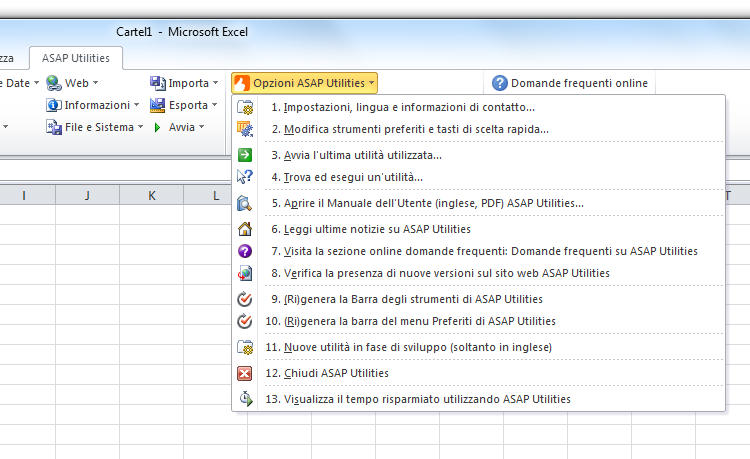
Task: Click the Informazioni info icon in the ribbon
Action: coord(54,105)
